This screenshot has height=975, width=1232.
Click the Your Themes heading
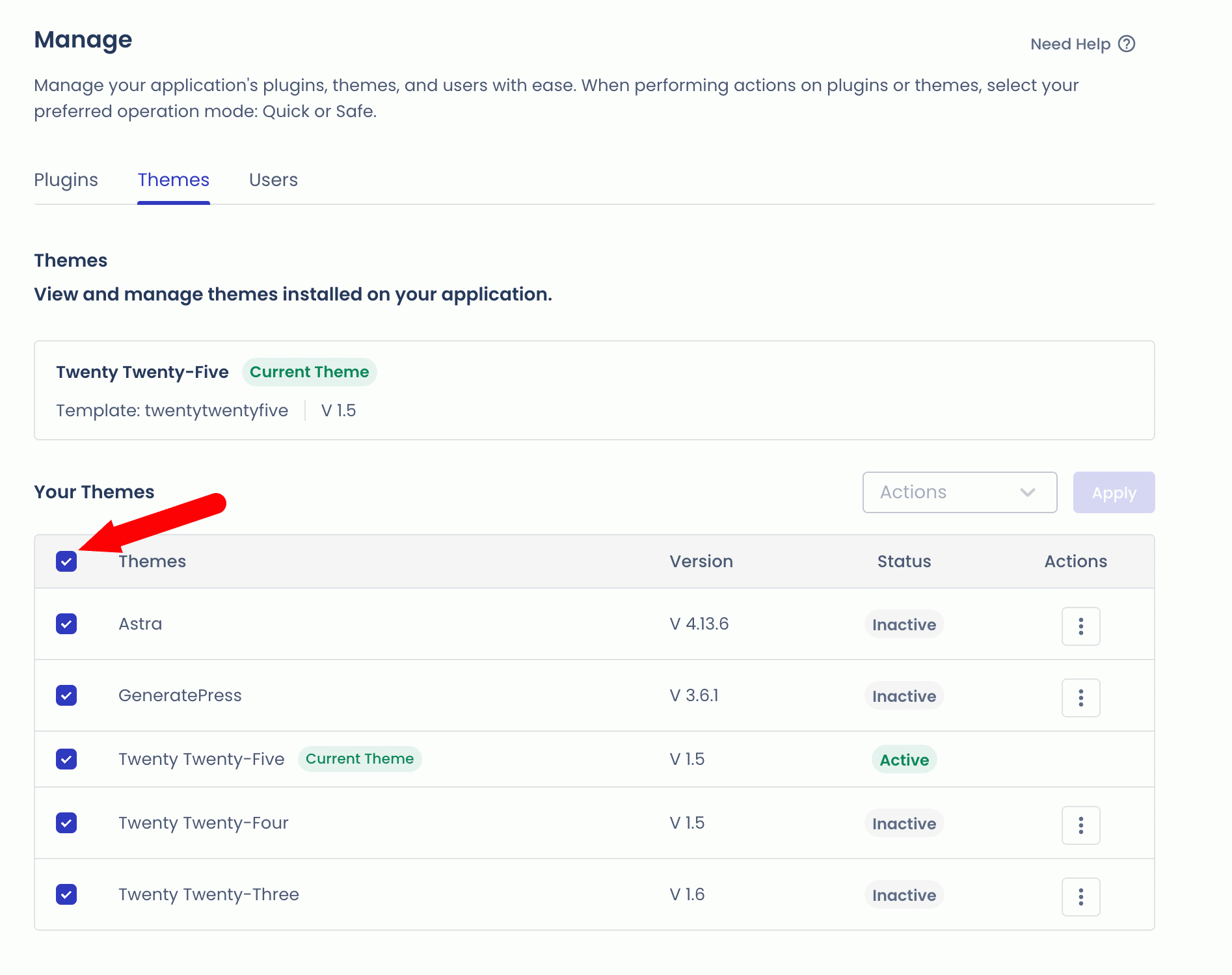coord(94,492)
